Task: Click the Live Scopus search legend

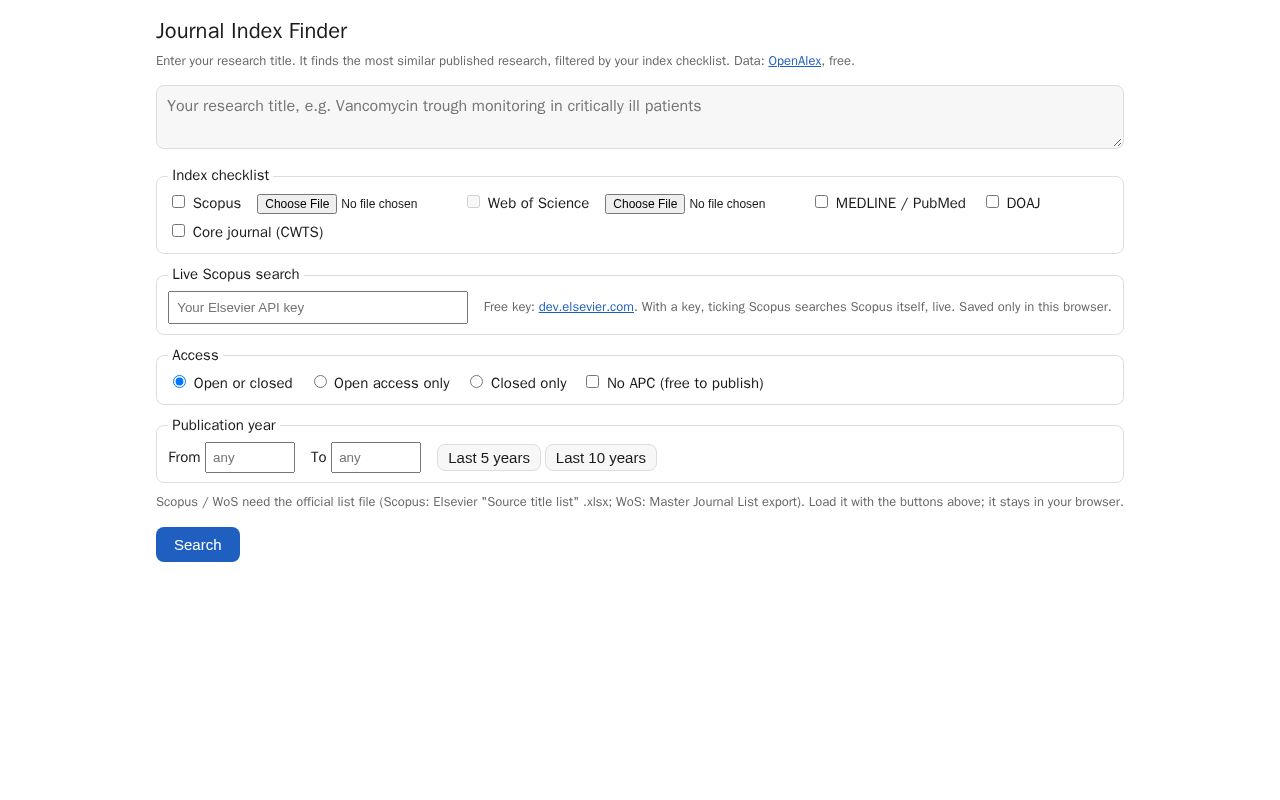Action: click(236, 274)
